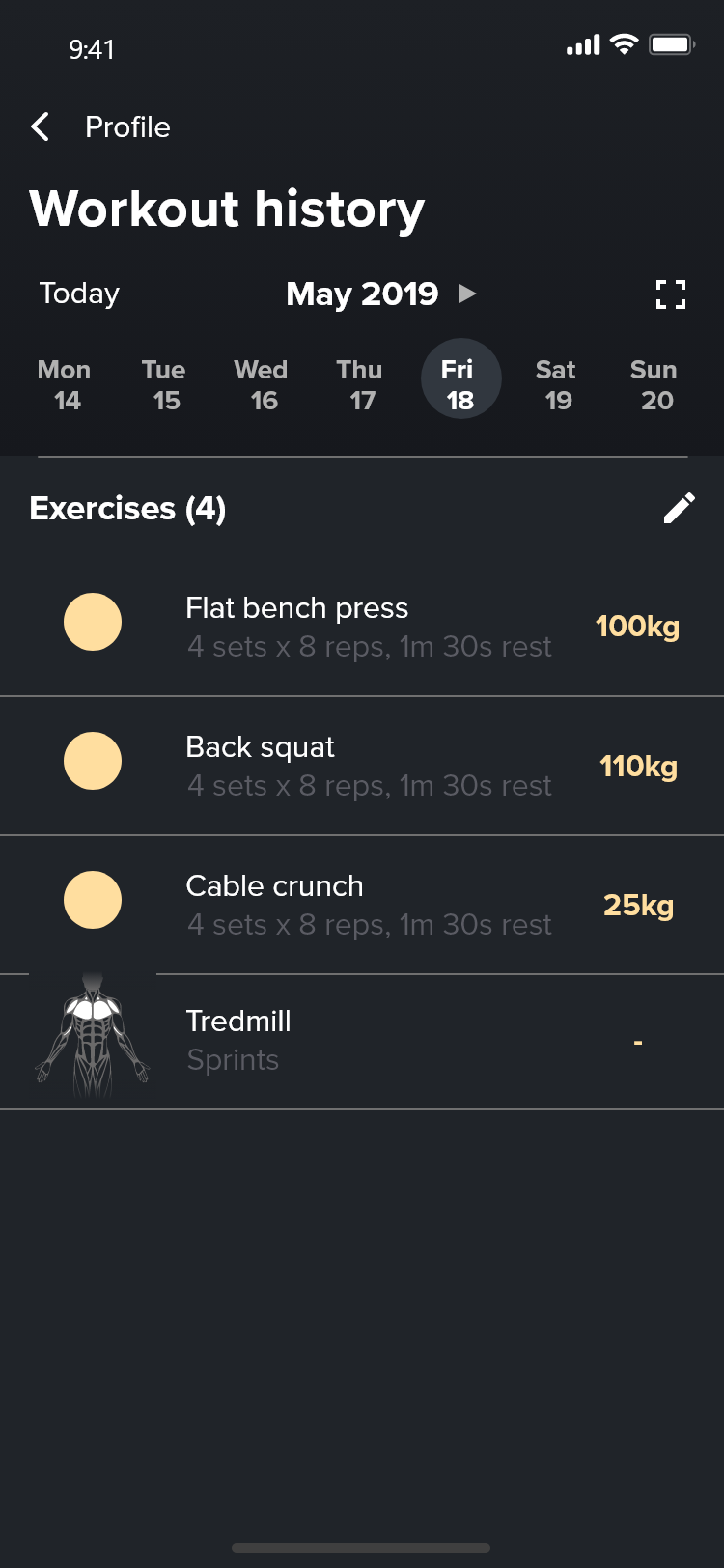Select Mon 14 in the week strip
Viewport: 724px width, 1568px height.
[x=66, y=385]
